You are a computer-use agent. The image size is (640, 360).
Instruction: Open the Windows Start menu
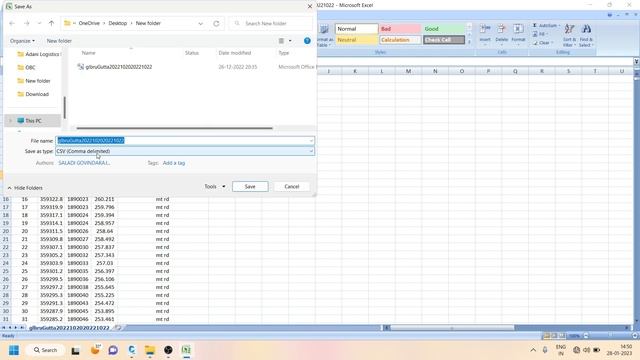tap(14, 350)
